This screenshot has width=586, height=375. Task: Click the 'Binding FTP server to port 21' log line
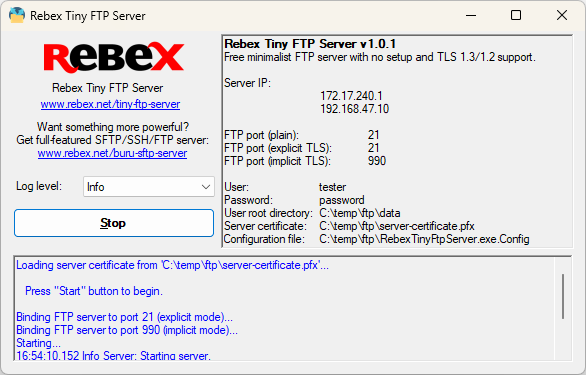pos(124,317)
